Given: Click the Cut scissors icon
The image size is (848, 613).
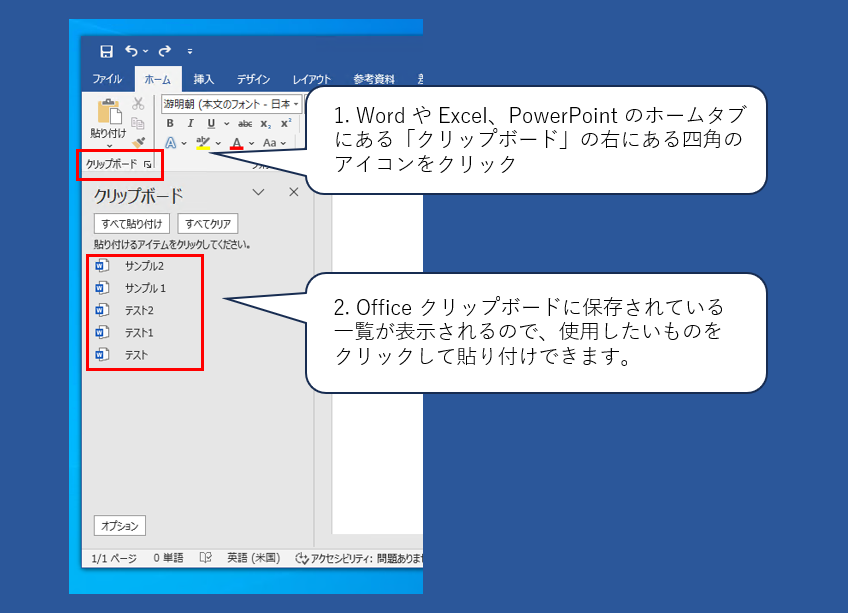Looking at the screenshot, I should (139, 104).
